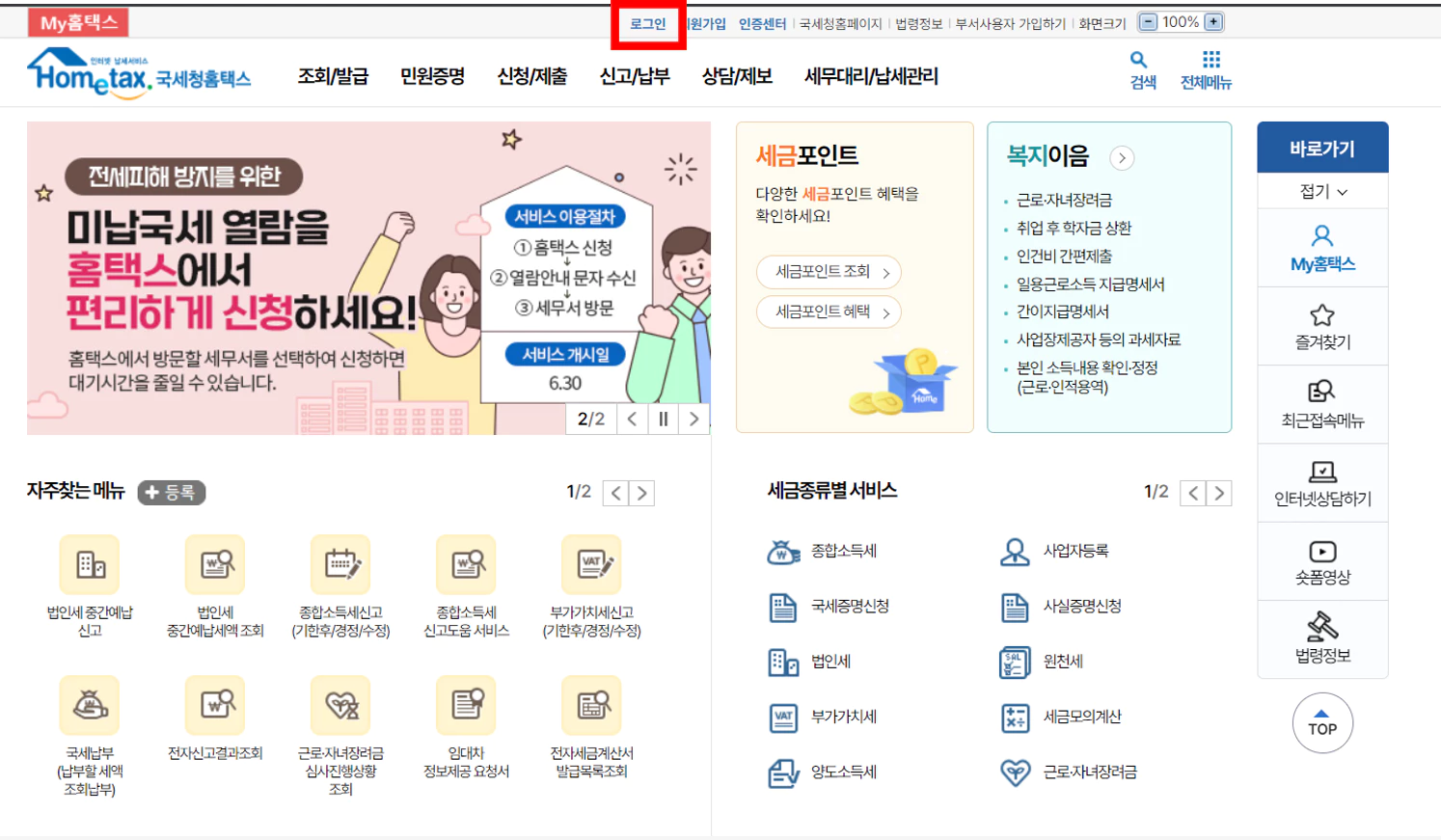Select 종합소득세 tax service
This screenshot has width=1441, height=840.
point(823,551)
